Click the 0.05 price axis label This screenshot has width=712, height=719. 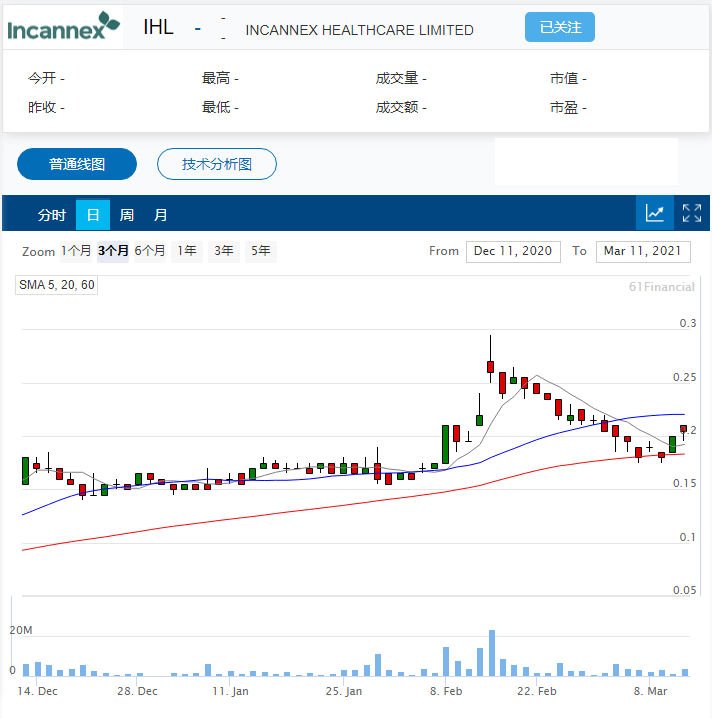click(x=684, y=590)
